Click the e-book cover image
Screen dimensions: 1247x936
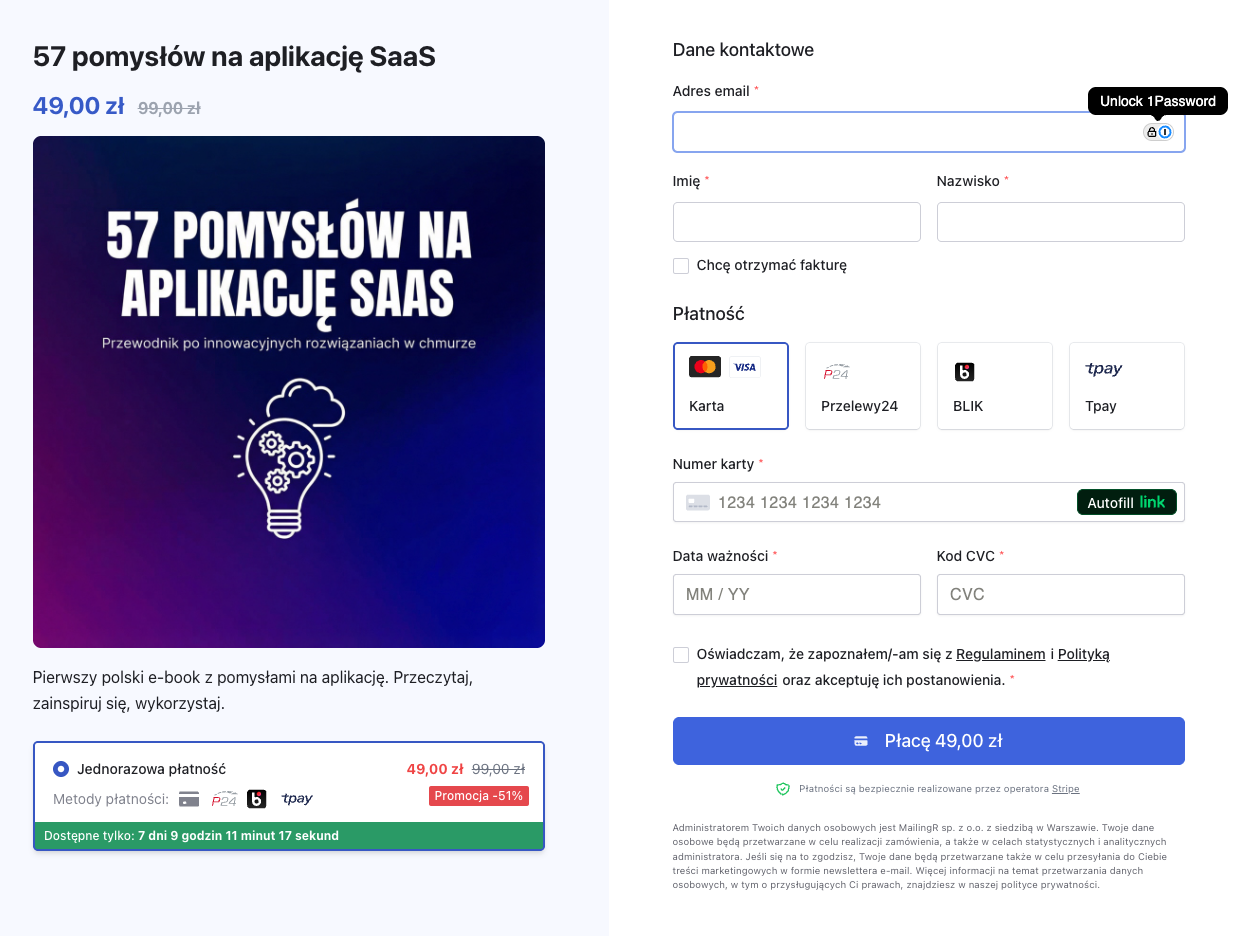point(289,392)
